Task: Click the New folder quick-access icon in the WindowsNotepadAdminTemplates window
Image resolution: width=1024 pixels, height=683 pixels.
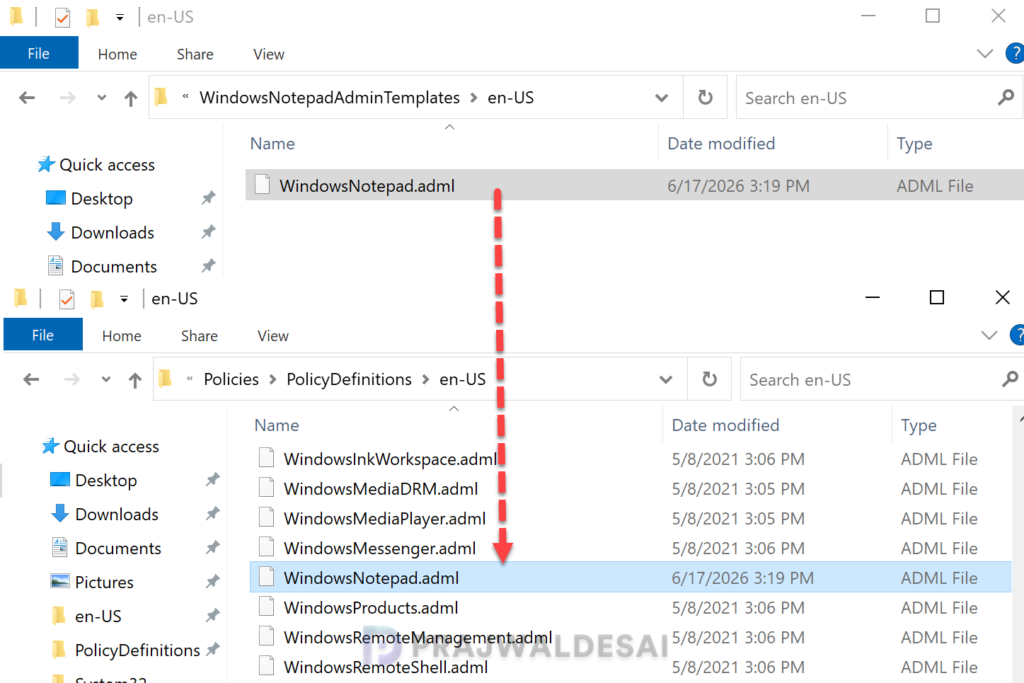Action: coord(93,18)
